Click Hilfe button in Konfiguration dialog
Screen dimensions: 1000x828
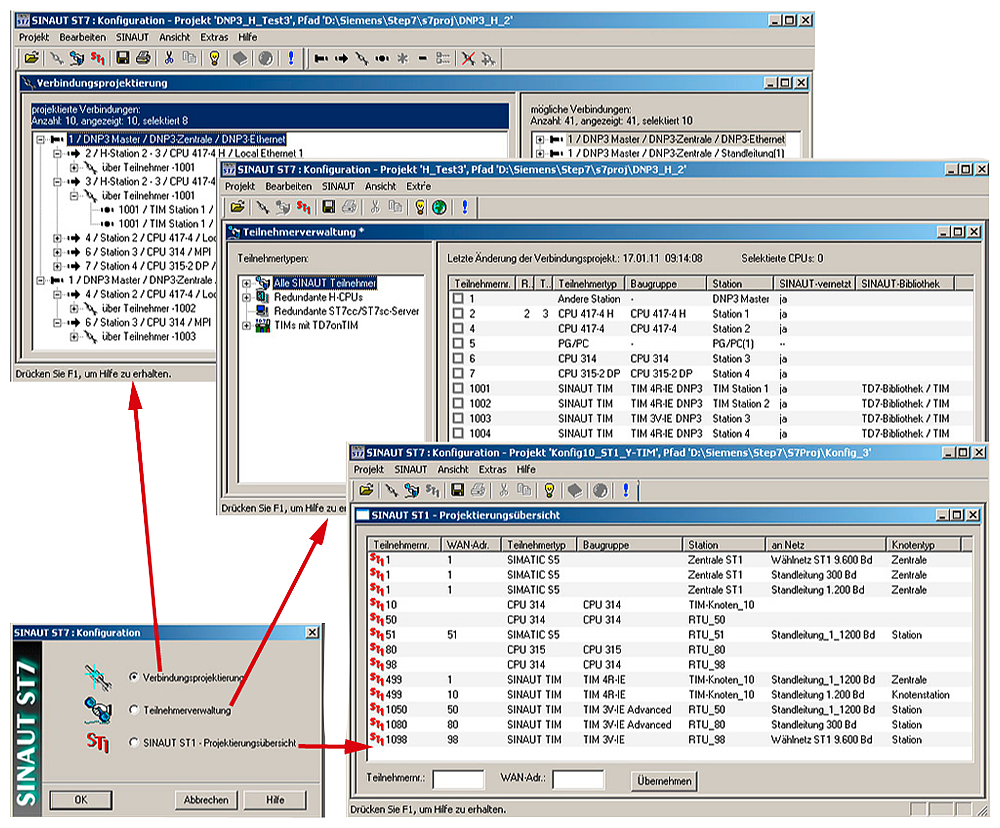[275, 799]
